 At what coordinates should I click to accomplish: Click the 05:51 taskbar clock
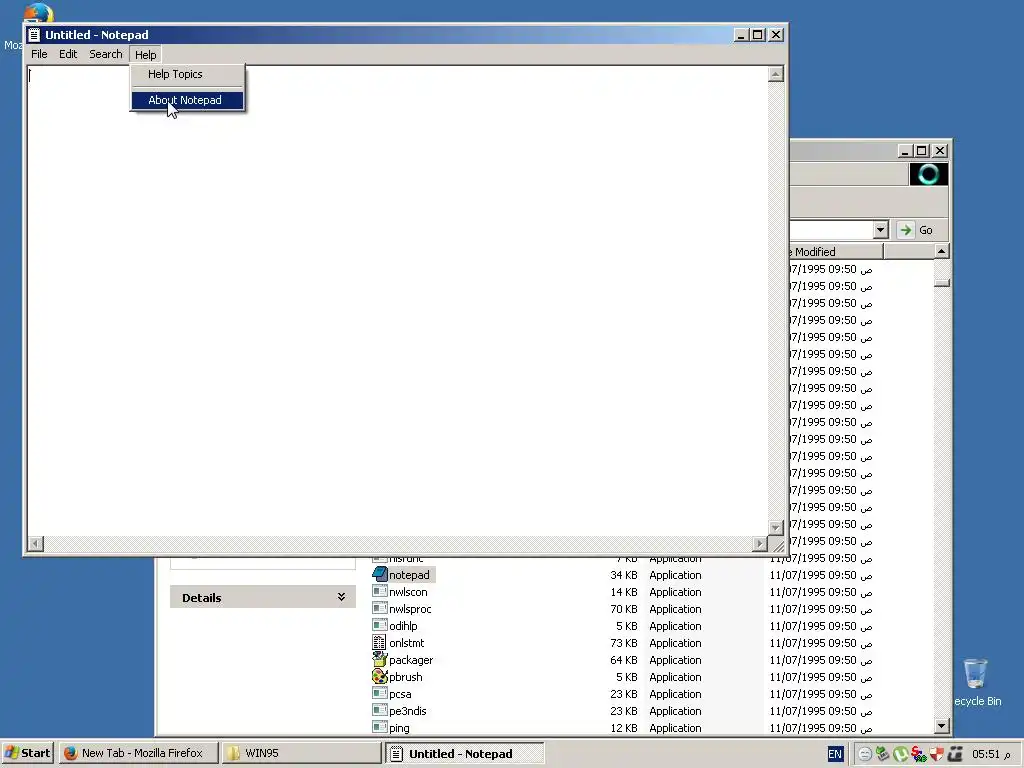coord(991,754)
